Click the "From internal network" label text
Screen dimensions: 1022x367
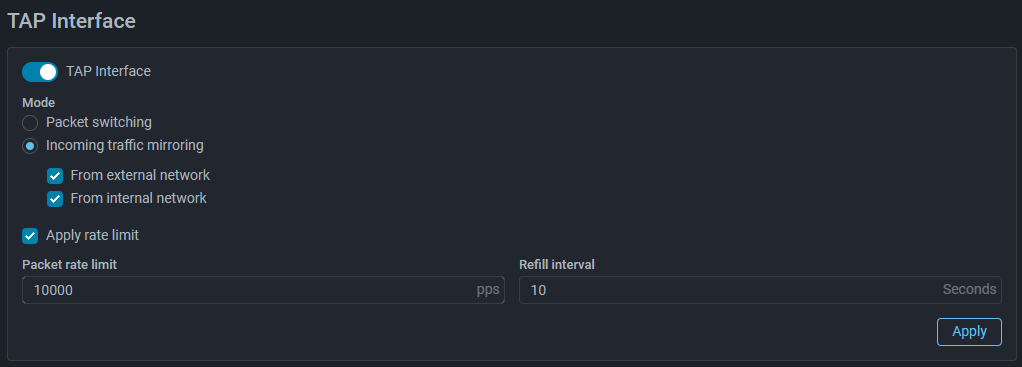[x=138, y=198]
